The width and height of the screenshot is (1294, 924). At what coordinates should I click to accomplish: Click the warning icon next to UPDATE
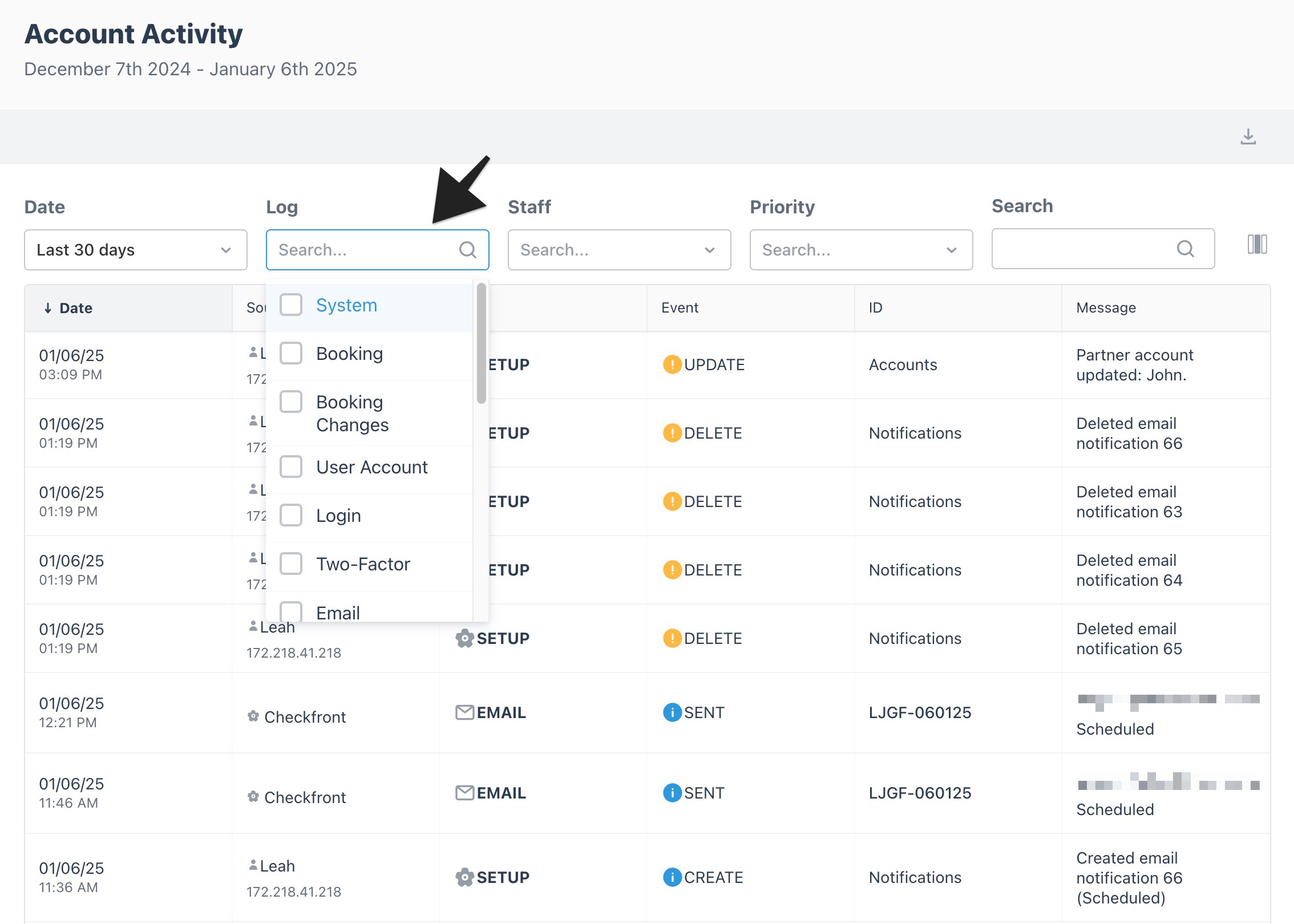[672, 364]
